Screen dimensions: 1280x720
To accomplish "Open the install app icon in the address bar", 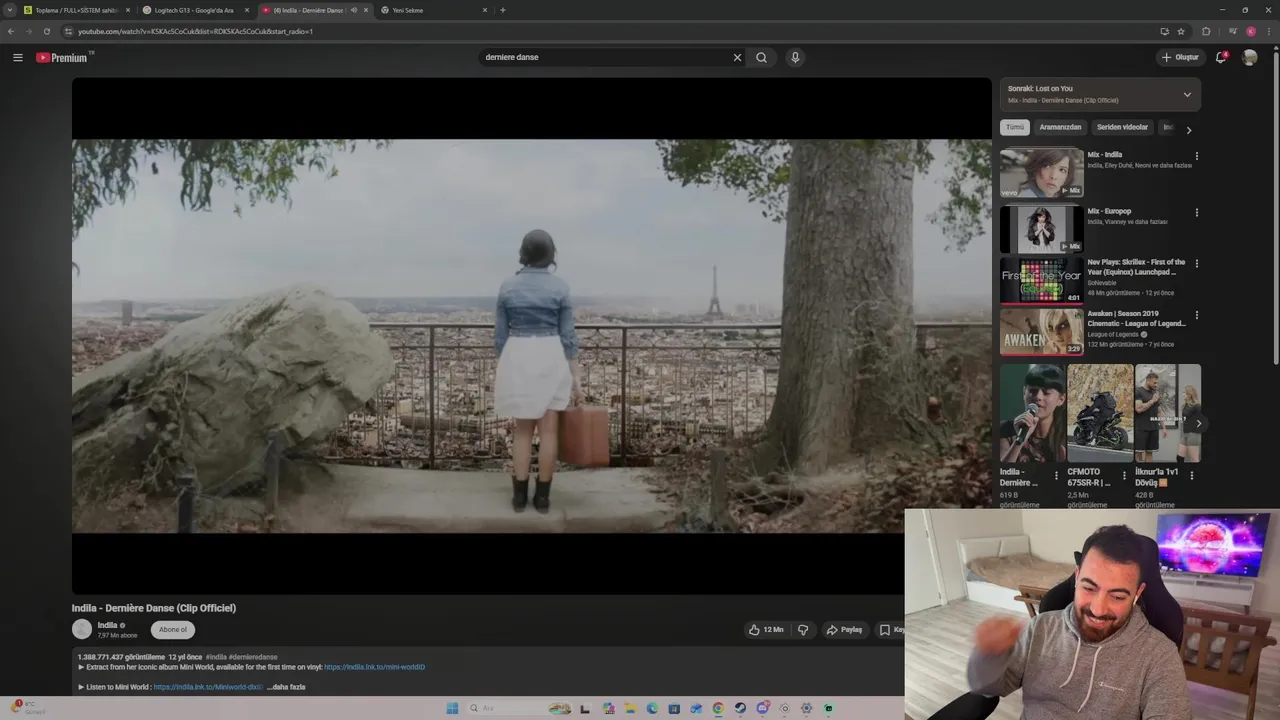I will pos(1164,31).
